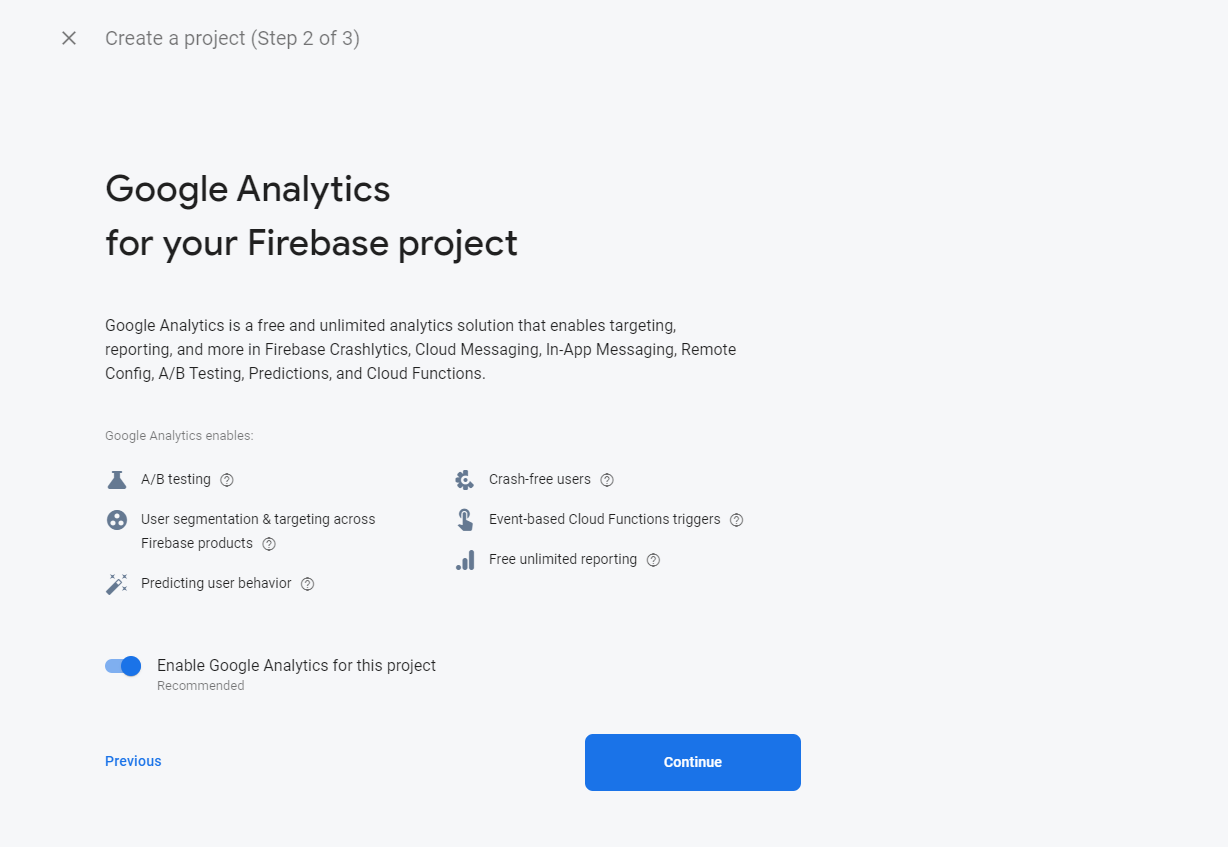Click the Crash-free users gear icon
The image size is (1228, 847).
[x=465, y=480]
